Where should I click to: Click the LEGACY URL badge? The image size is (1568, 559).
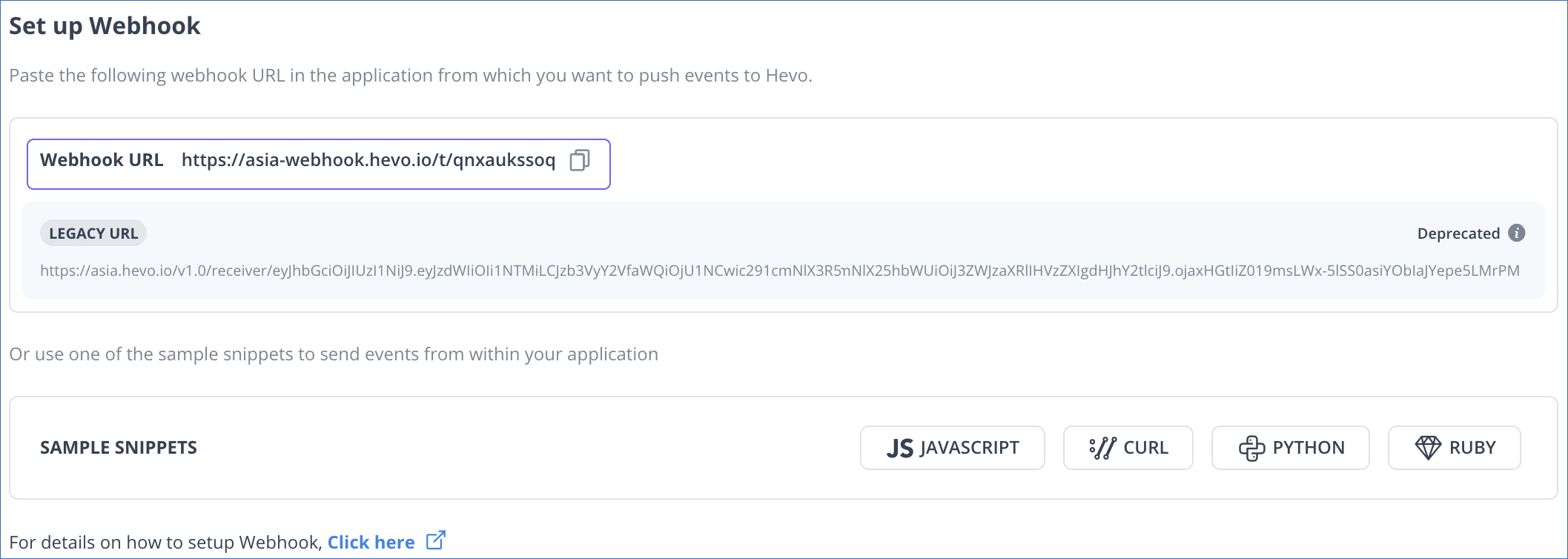(93, 234)
